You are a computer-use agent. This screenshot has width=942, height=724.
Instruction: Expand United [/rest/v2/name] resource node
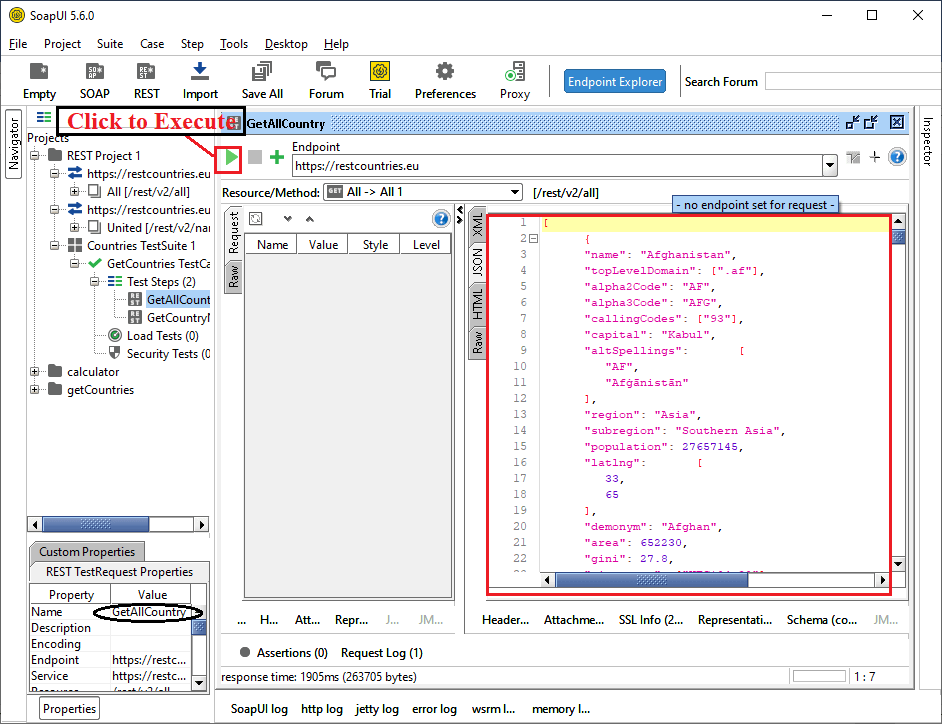pos(74,228)
